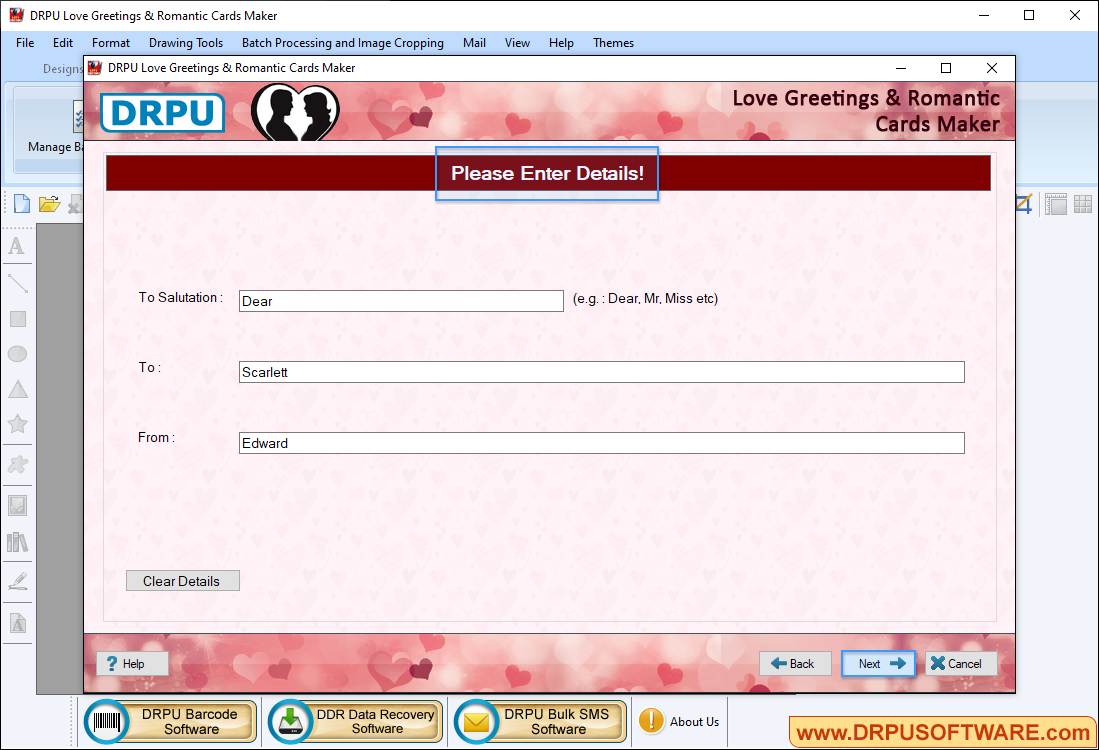
Task: Select the Text tool in left toolbar
Action: (x=17, y=246)
